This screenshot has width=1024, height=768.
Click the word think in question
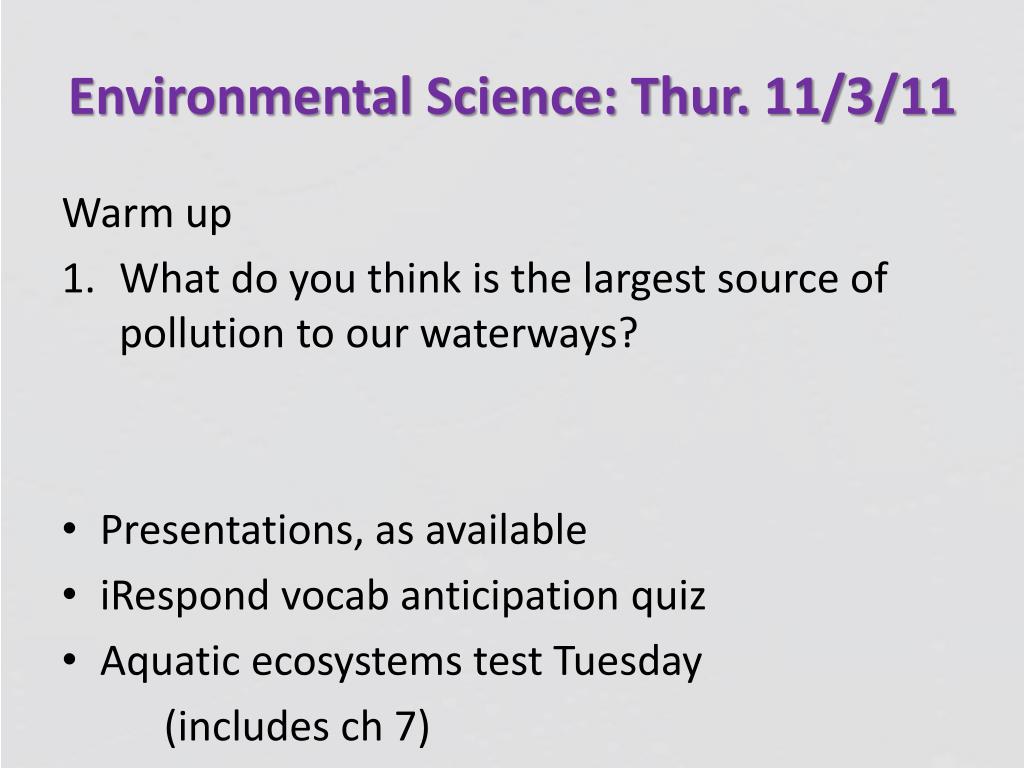pos(415,279)
